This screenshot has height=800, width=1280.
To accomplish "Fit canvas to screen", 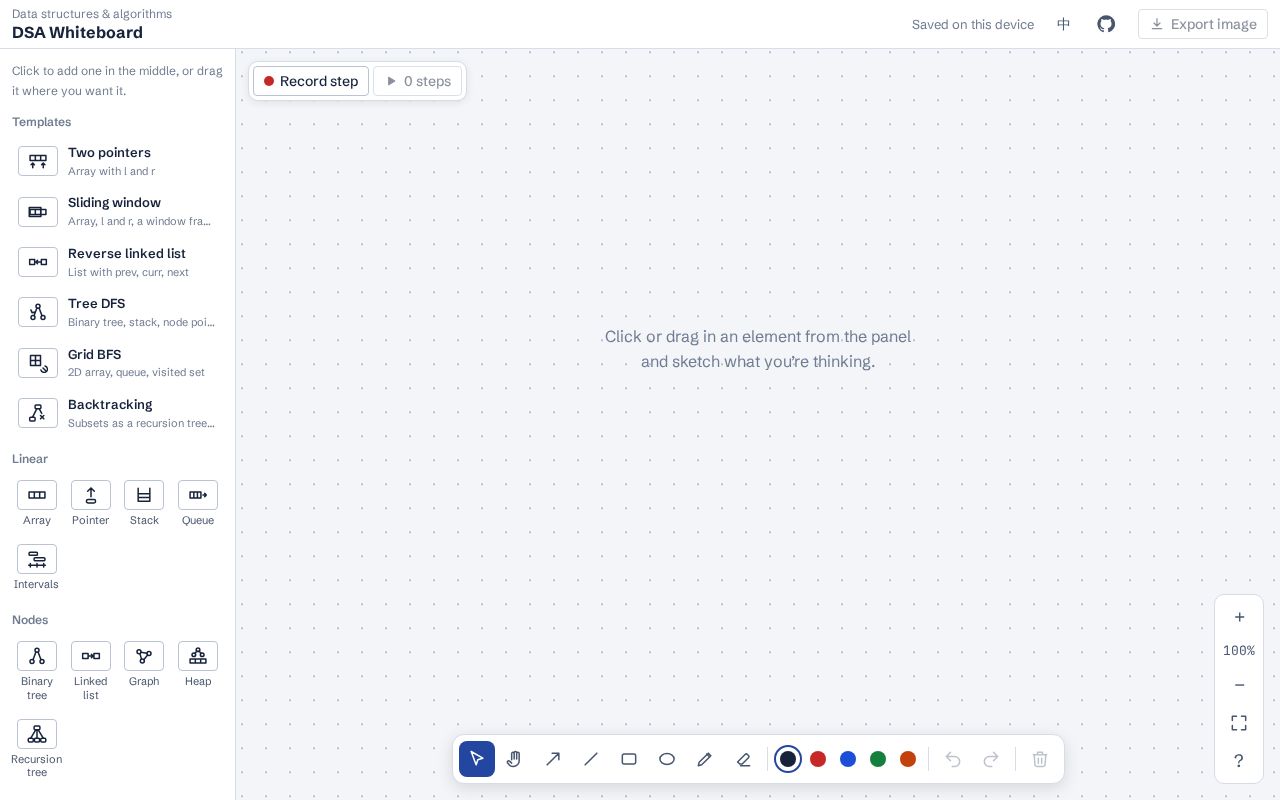I will (1239, 723).
